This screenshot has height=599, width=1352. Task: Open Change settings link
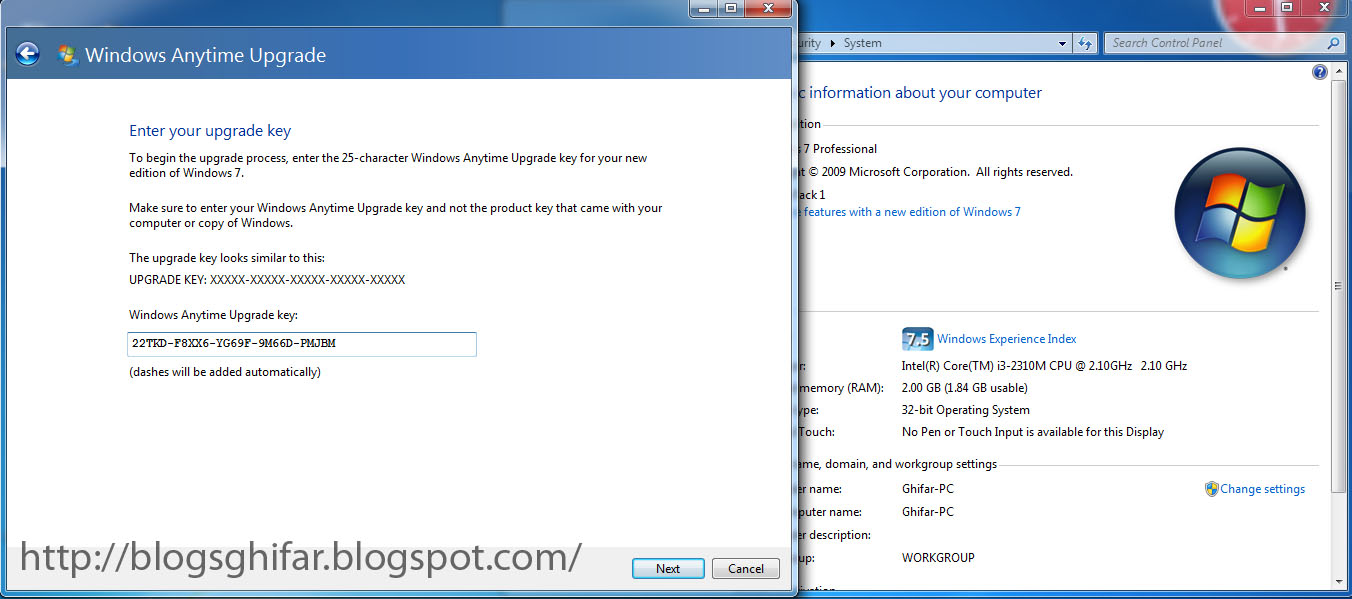(x=1262, y=489)
